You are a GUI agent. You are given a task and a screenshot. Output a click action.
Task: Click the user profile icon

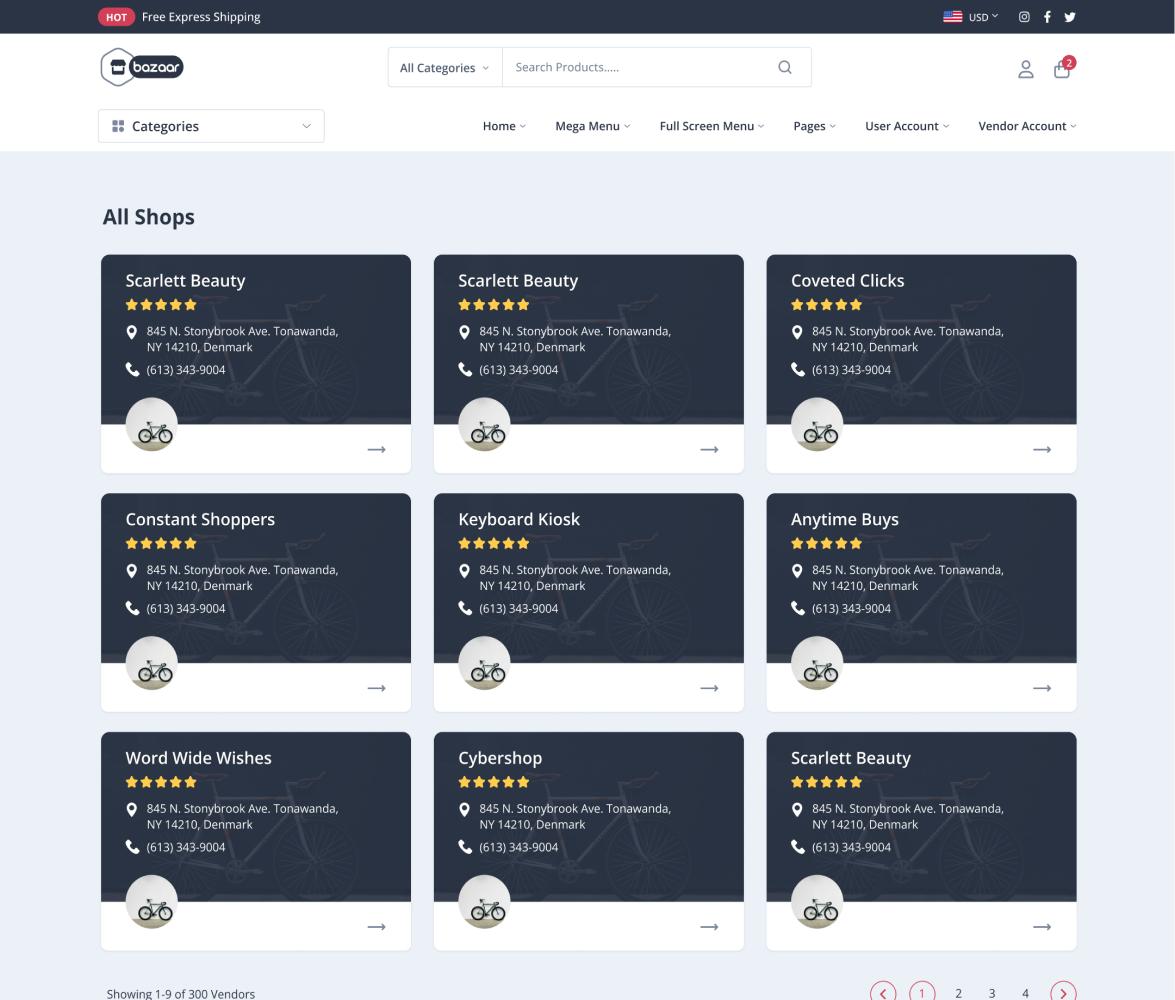pyautogui.click(x=1025, y=69)
